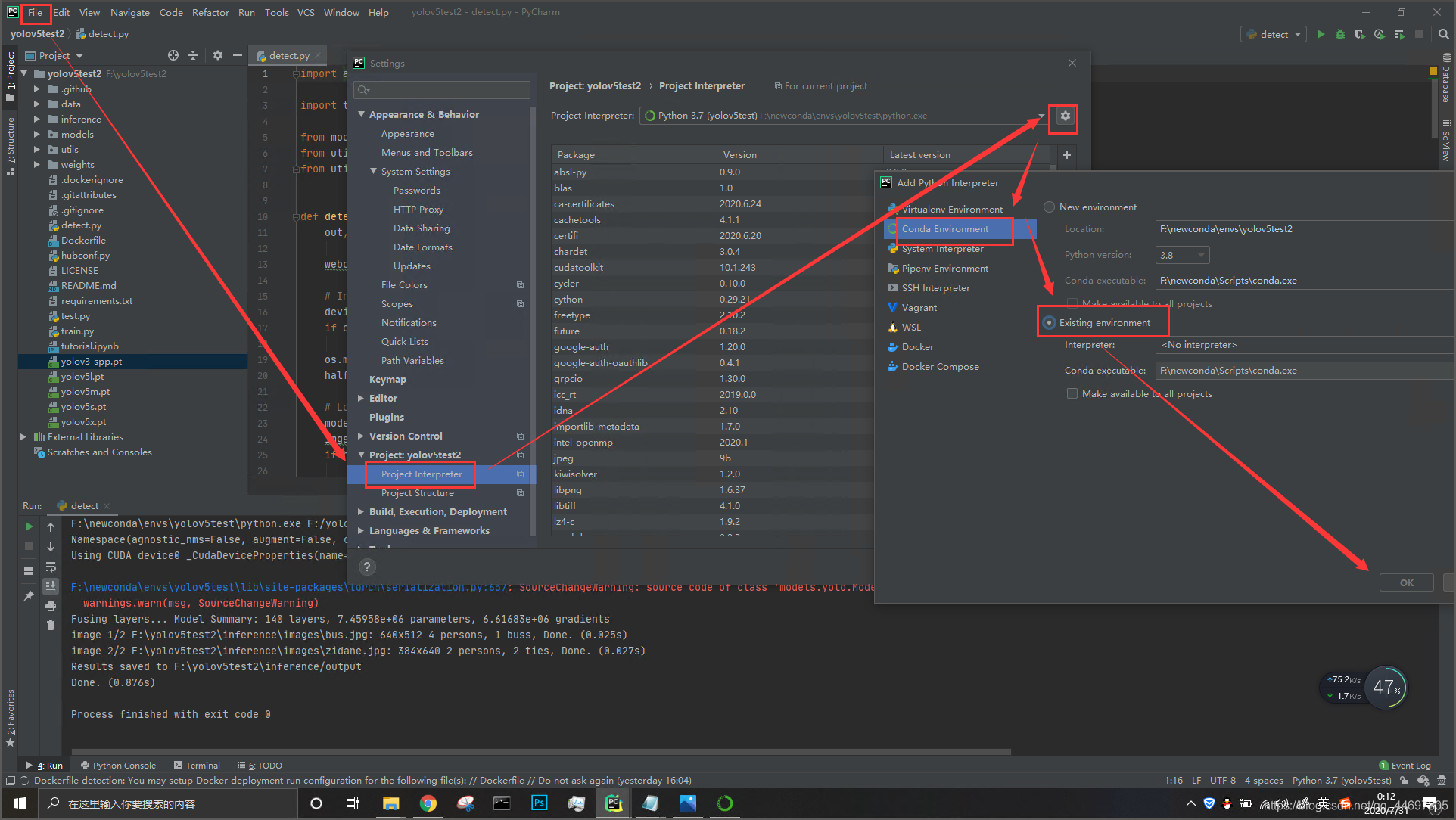Screen dimensions: 1456x820
Task: Open File Explorer from the taskbar
Action: point(390,803)
